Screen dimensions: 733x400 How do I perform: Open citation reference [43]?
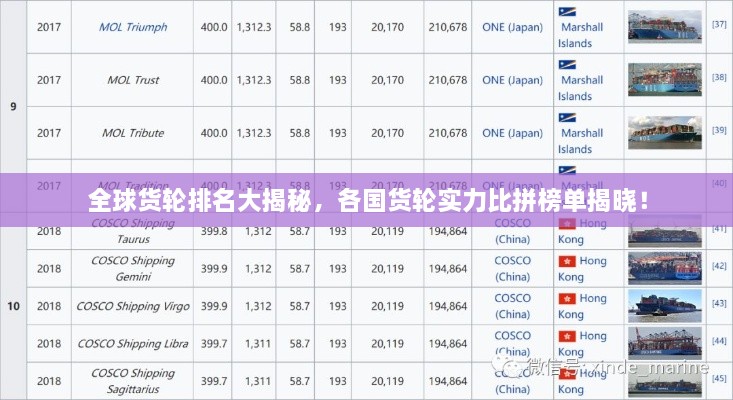point(719,303)
